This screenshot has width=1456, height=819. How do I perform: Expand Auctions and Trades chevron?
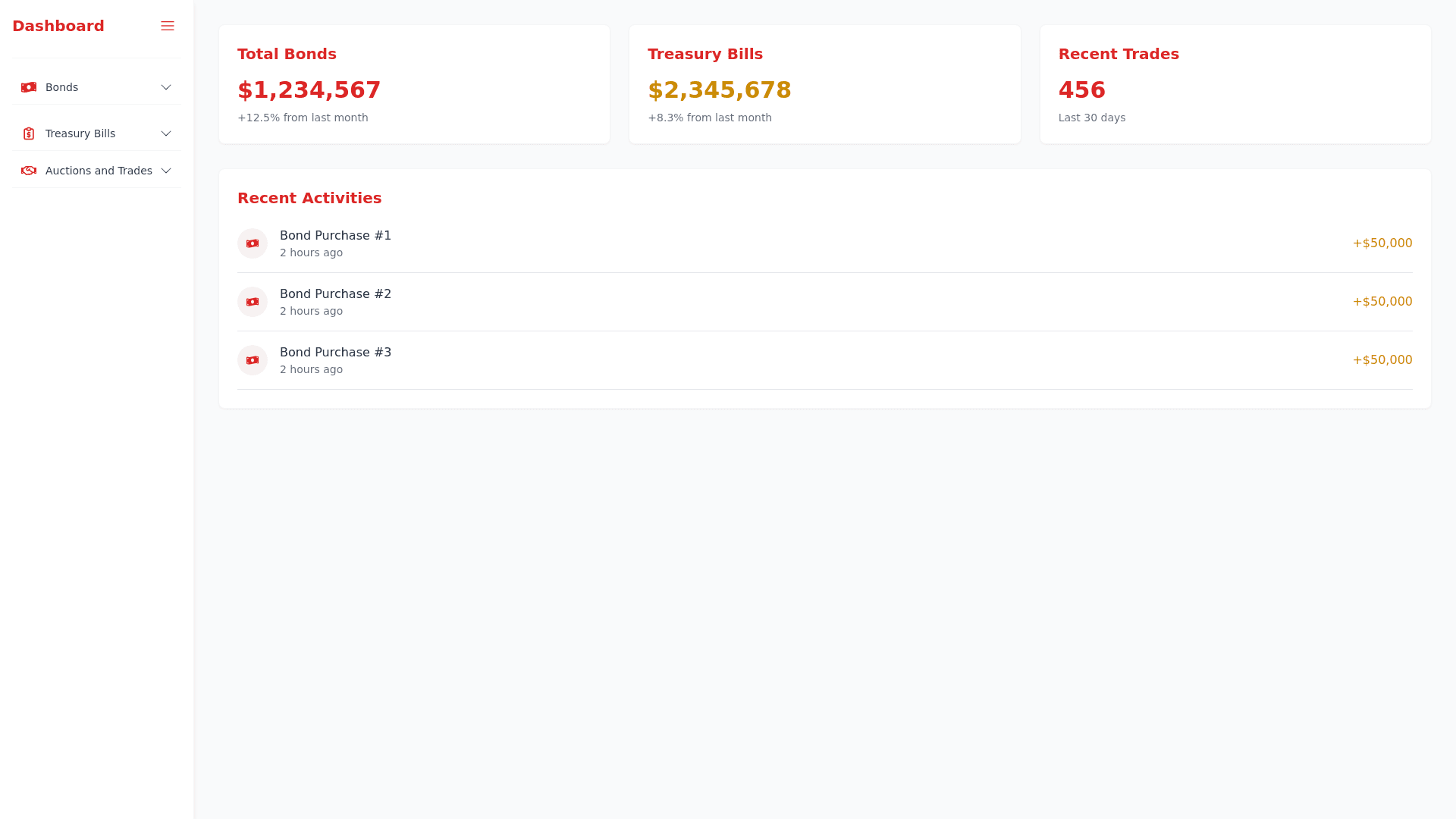pos(166,171)
